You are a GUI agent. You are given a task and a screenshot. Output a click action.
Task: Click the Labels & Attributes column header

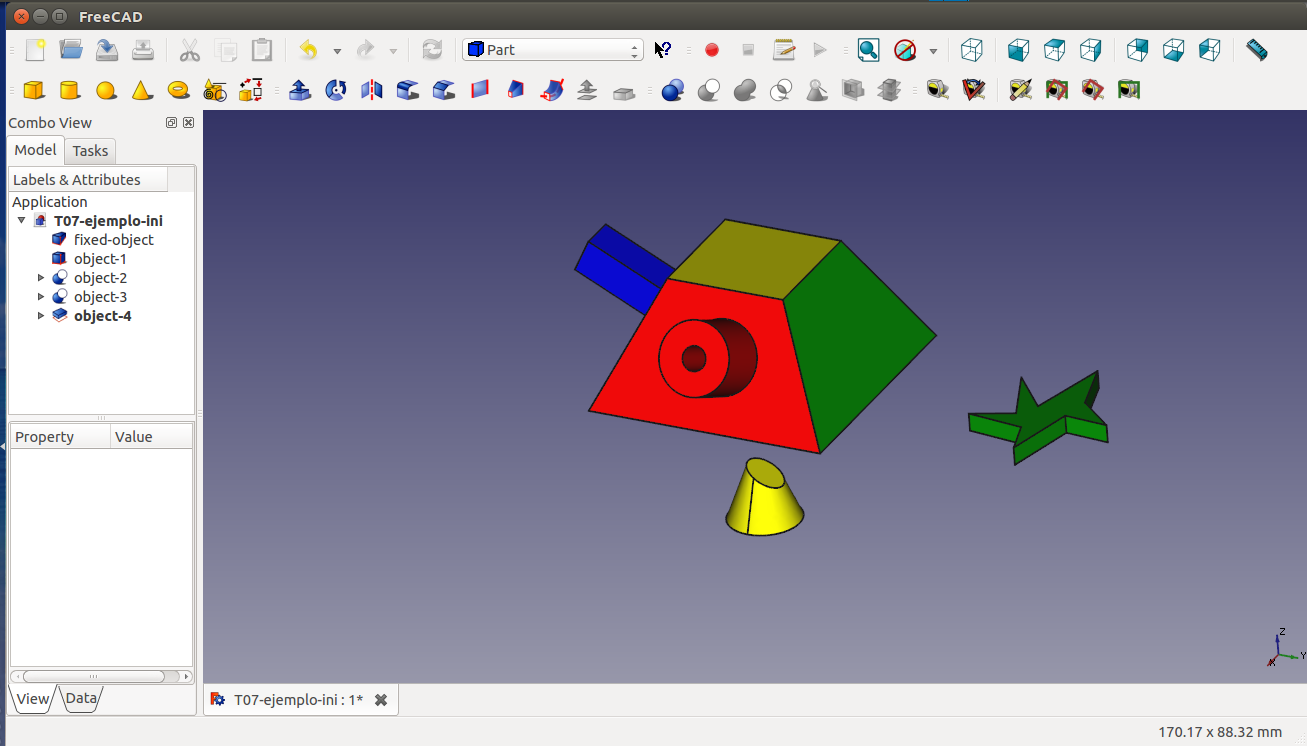tap(88, 180)
